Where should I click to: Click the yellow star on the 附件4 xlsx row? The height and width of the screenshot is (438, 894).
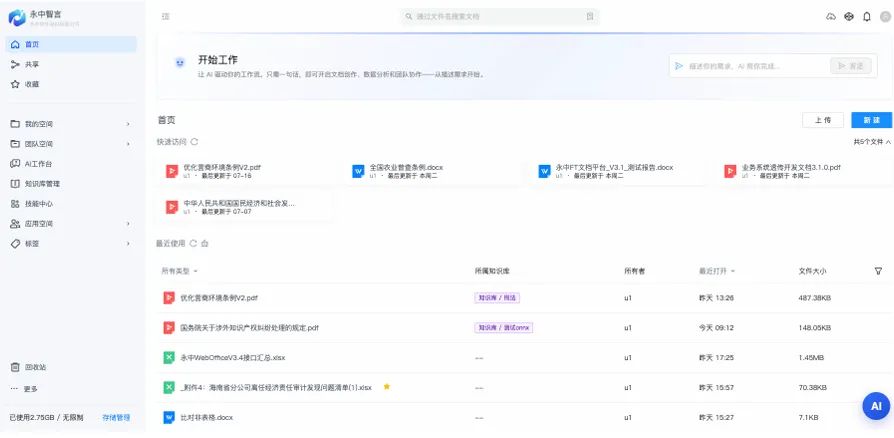point(387,387)
